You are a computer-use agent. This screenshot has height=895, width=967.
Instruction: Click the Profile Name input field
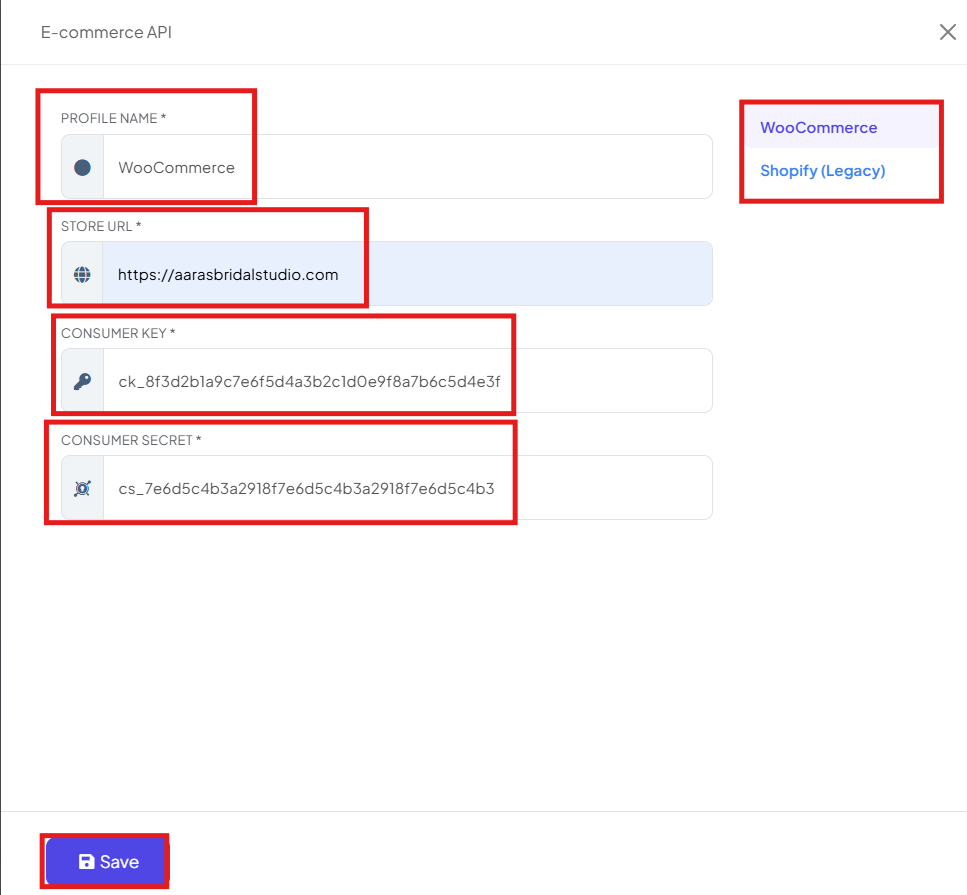coord(408,167)
